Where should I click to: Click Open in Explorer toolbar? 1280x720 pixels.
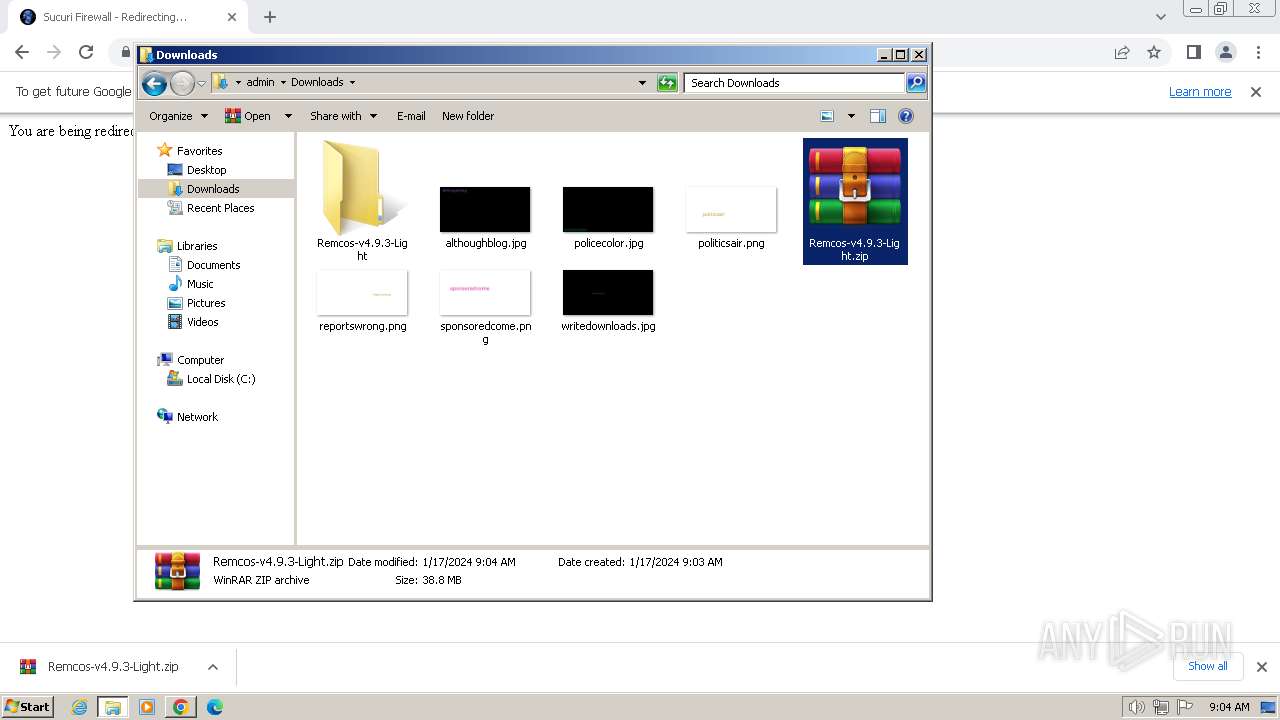click(x=248, y=116)
